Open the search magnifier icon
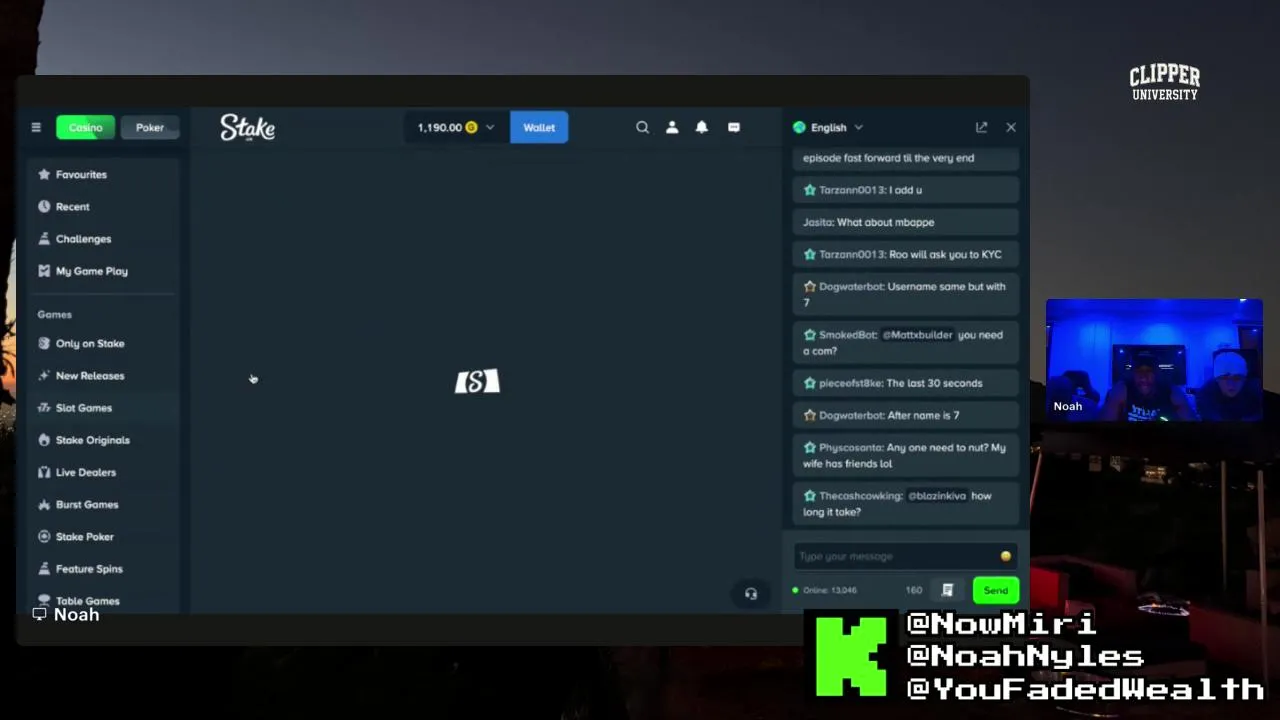Image resolution: width=1280 pixels, height=720 pixels. (x=642, y=127)
